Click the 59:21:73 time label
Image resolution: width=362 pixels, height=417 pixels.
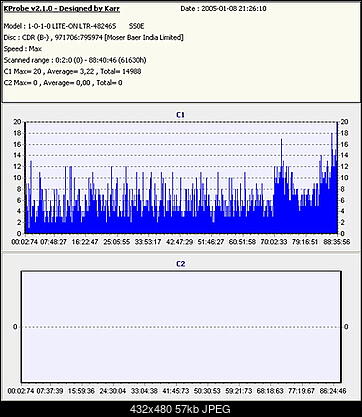pyautogui.click(x=239, y=391)
